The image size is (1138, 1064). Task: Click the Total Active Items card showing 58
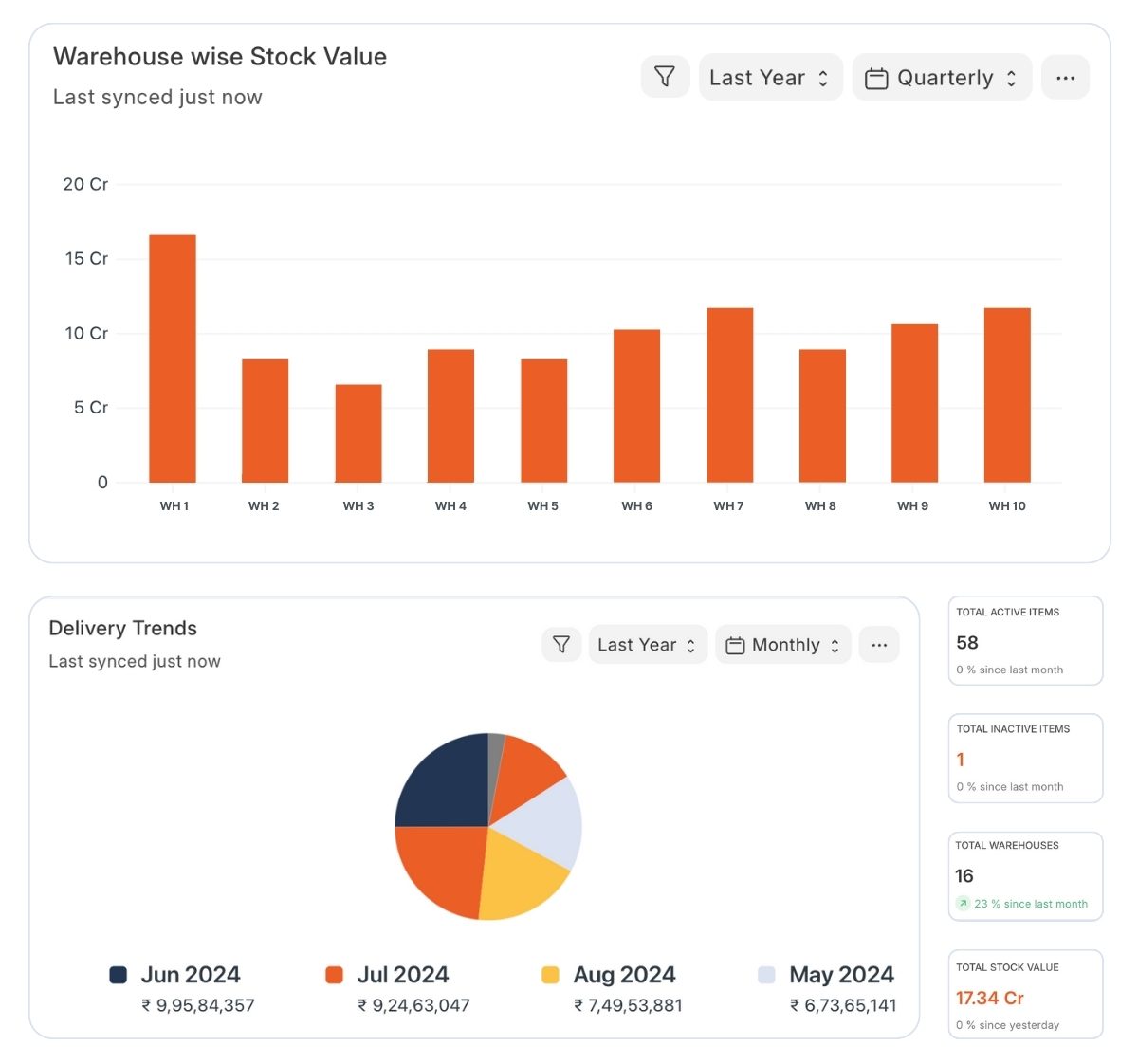1025,641
